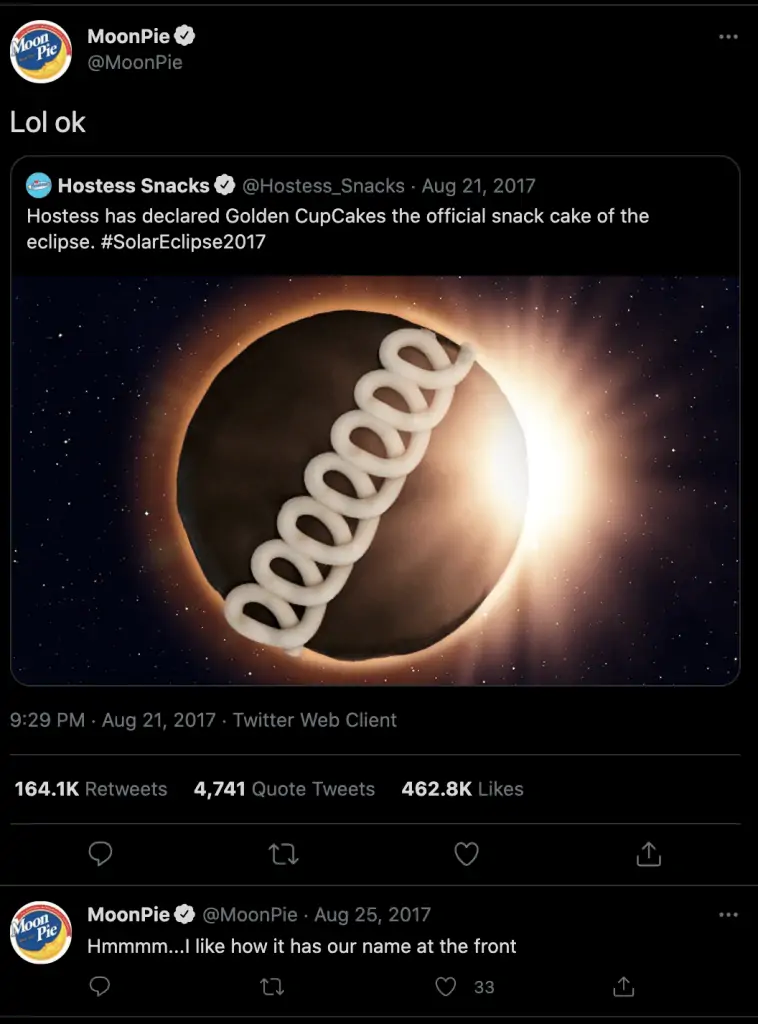The height and width of the screenshot is (1024, 758).
Task: Open the #SolarEclipse2017 hashtag
Action: click(184, 241)
